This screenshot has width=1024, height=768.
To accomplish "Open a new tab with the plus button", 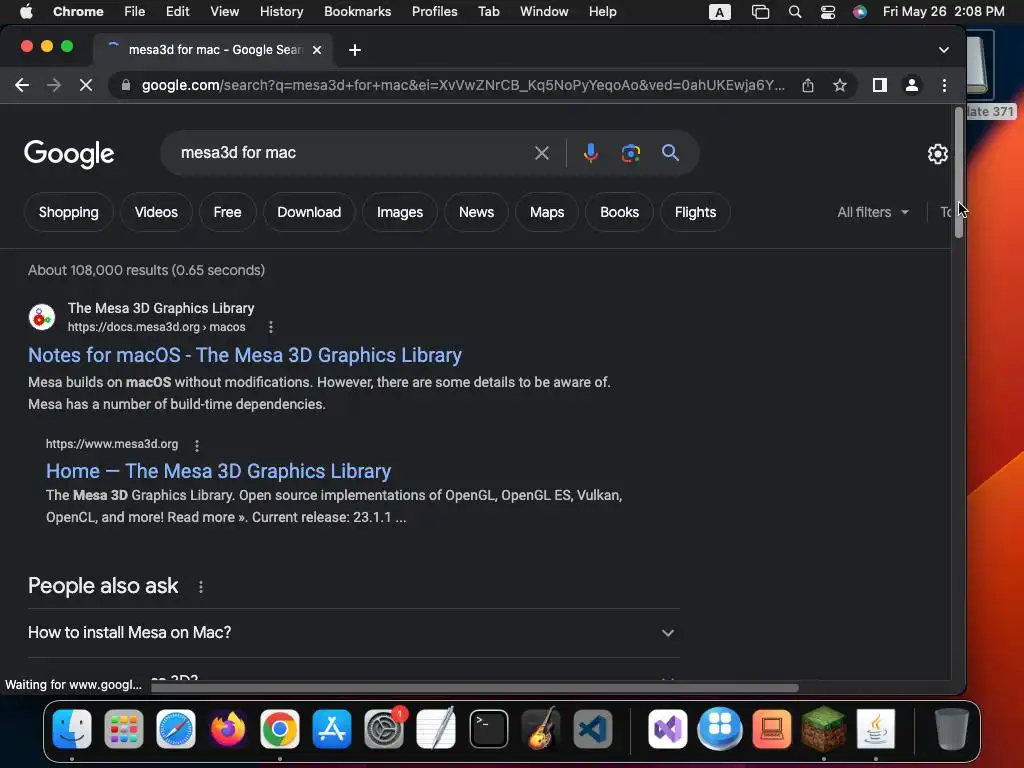I will [355, 50].
